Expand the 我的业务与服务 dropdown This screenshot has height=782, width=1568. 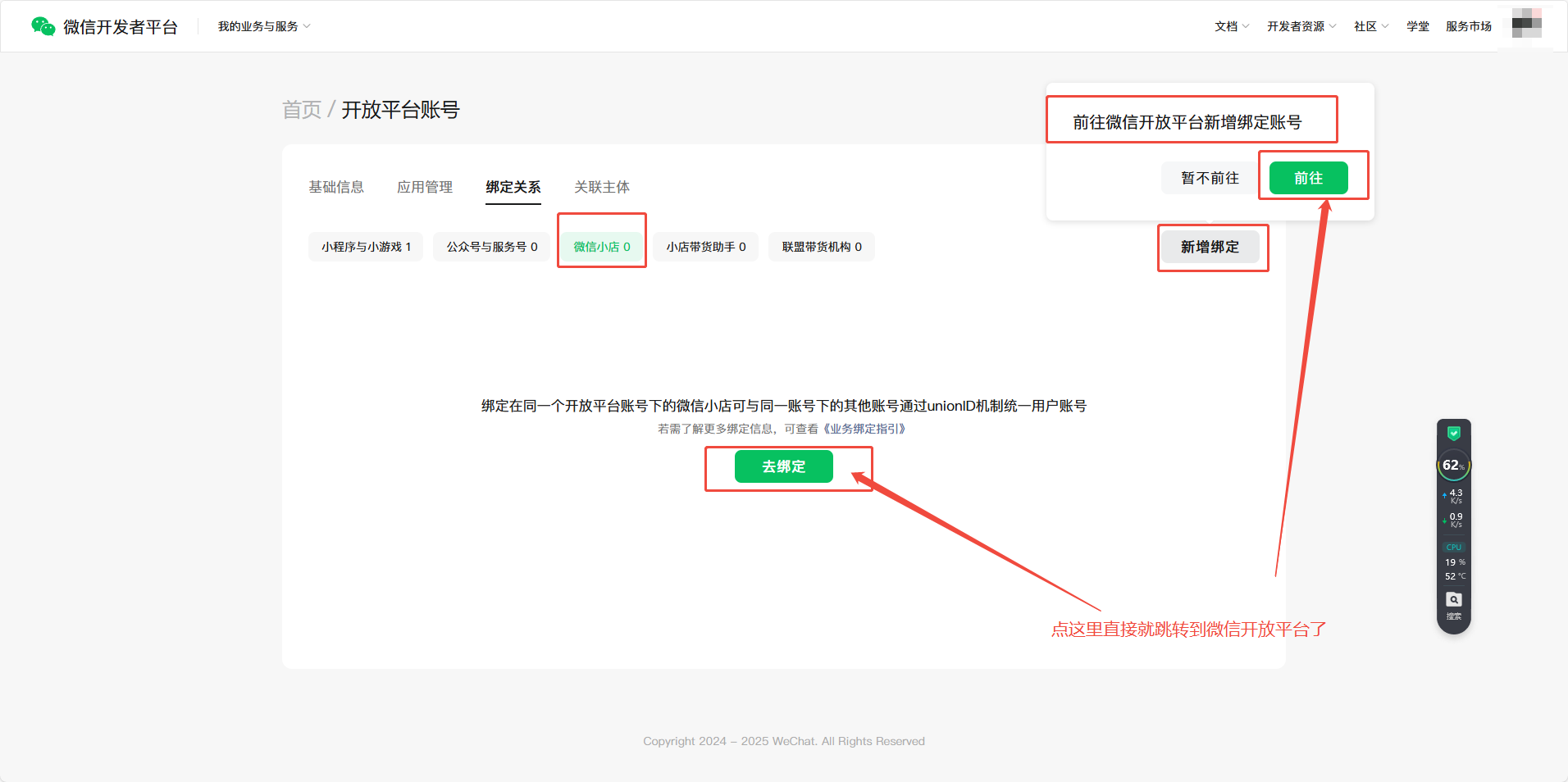[264, 26]
